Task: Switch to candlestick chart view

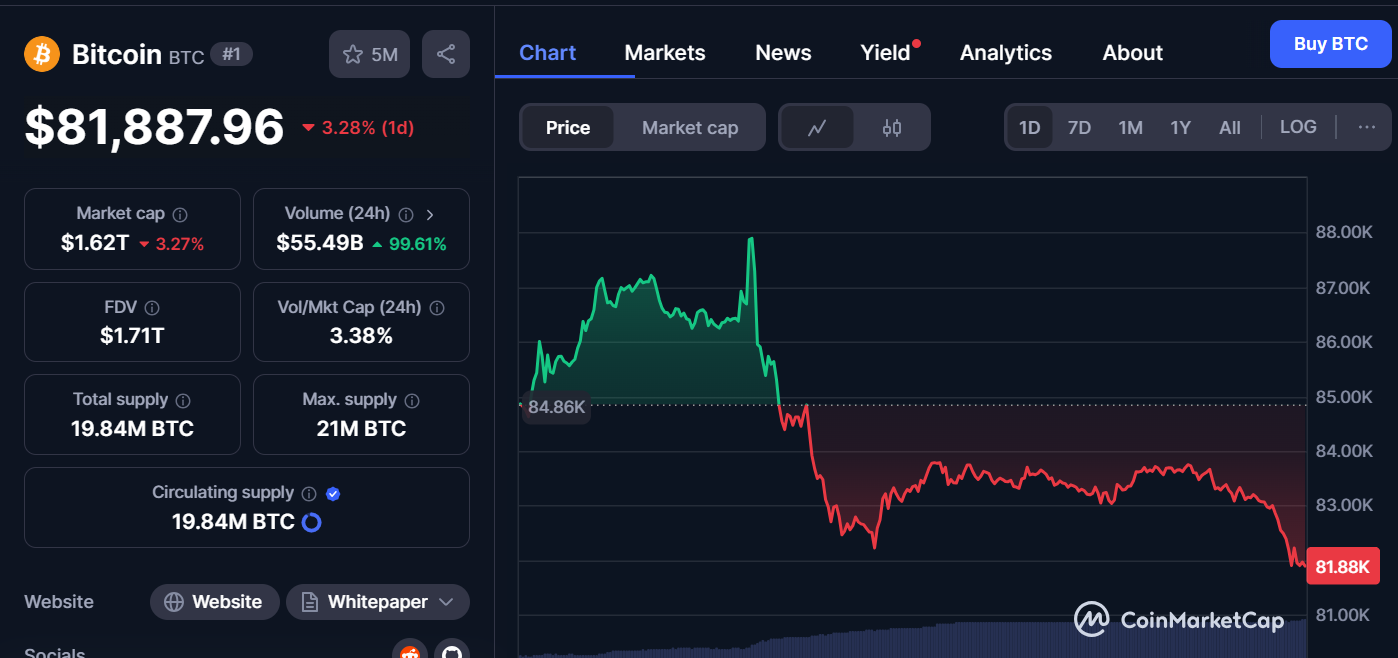Action: pos(892,128)
